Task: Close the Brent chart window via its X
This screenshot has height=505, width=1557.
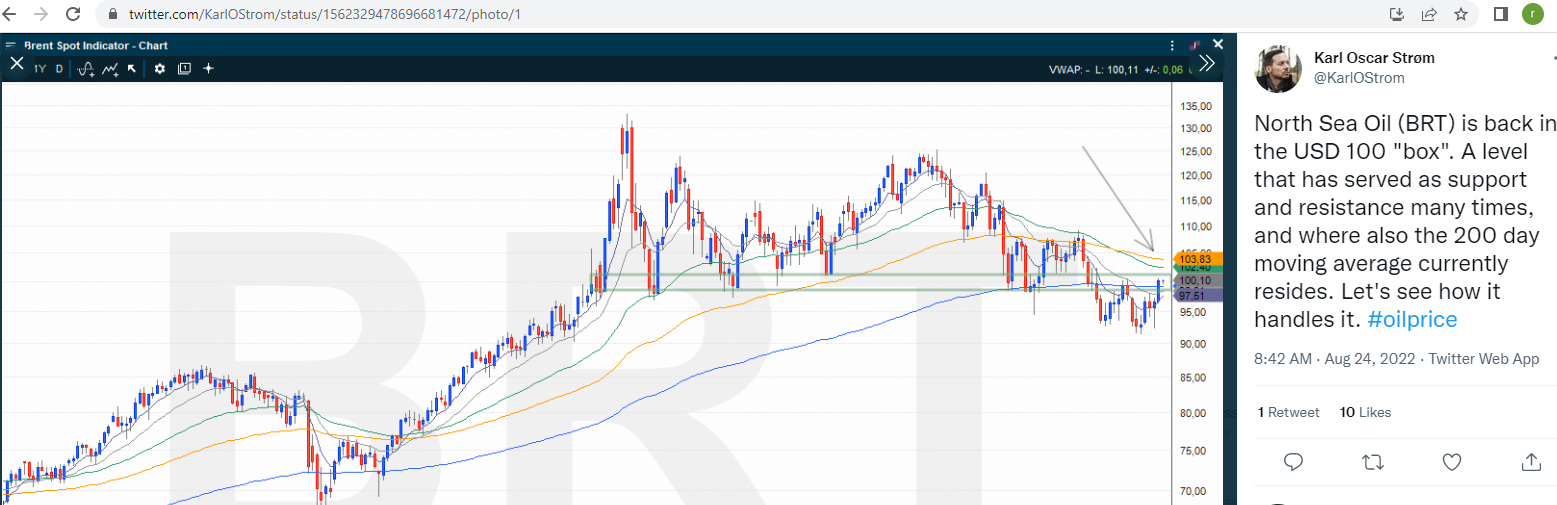Action: [x=1218, y=45]
